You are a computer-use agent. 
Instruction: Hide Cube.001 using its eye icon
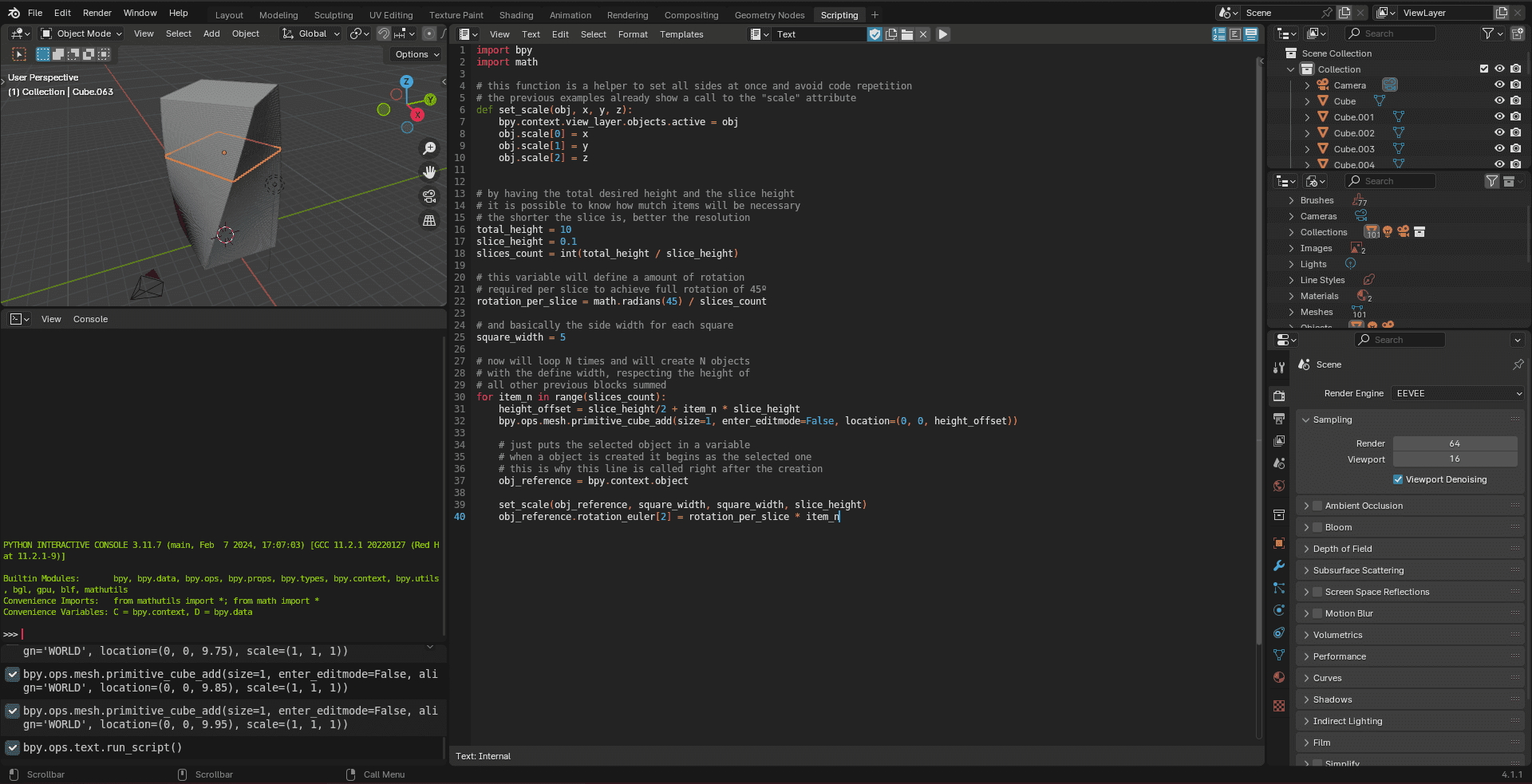tap(1499, 116)
